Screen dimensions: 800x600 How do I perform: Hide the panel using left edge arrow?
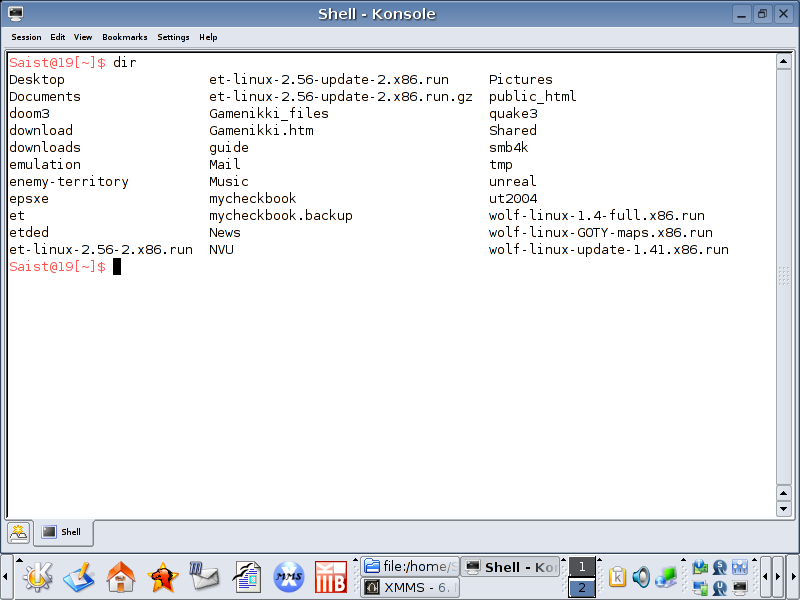pyautogui.click(x=6, y=577)
